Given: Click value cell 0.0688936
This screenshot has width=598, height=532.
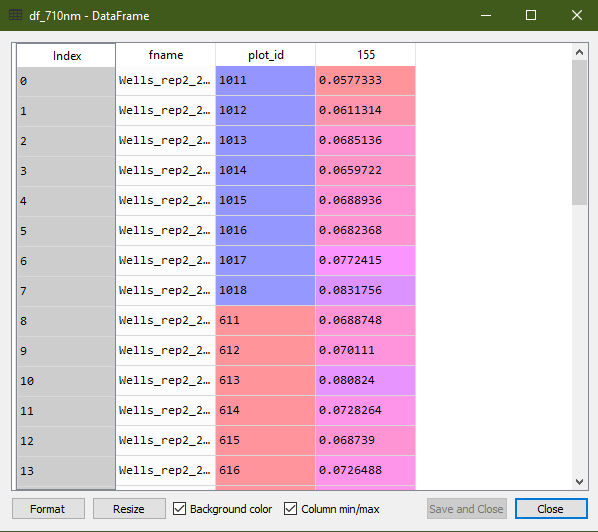Looking at the screenshot, I should point(365,201).
